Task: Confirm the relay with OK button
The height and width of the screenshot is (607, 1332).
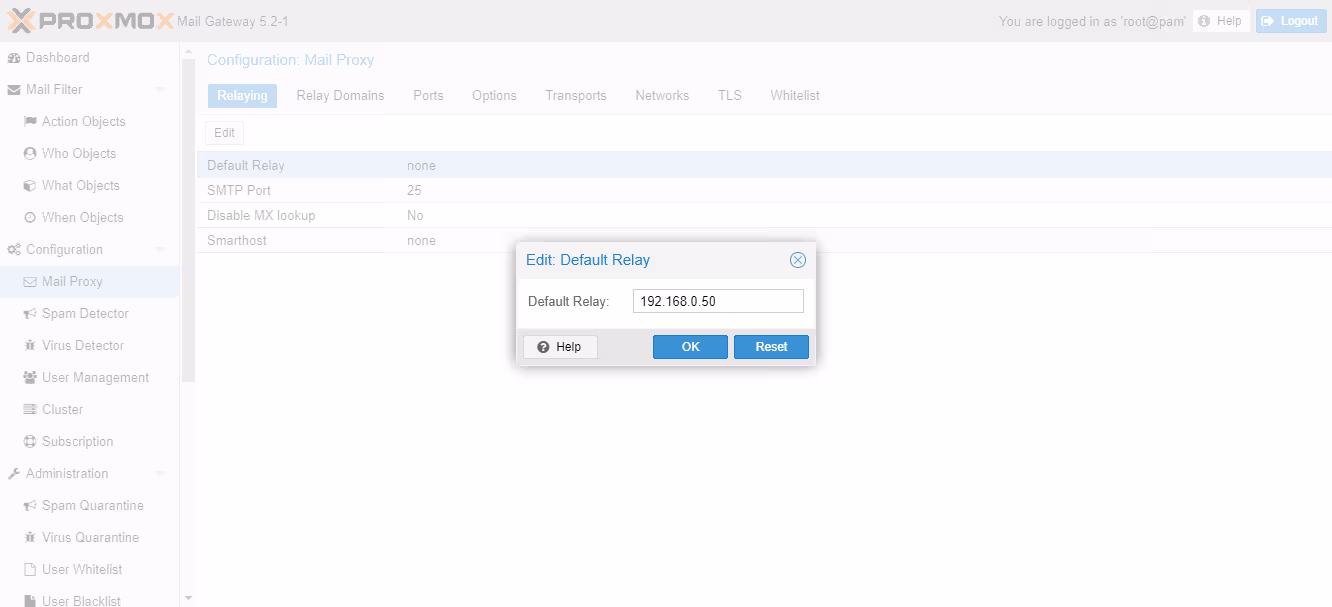Action: [690, 347]
